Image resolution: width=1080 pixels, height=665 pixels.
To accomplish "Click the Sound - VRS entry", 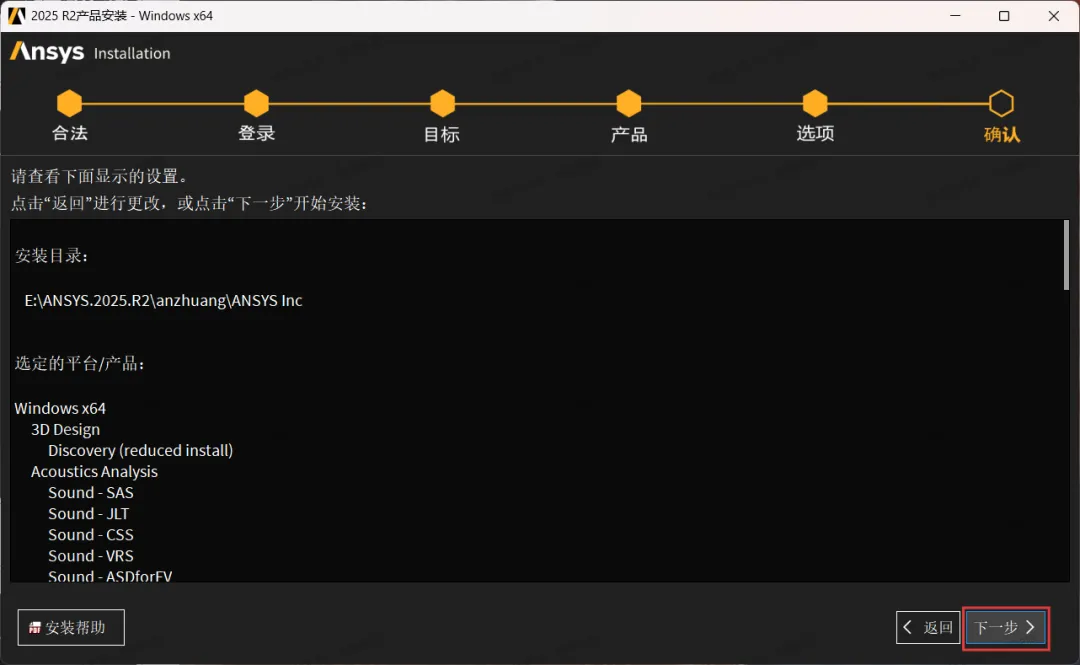I will tap(91, 555).
